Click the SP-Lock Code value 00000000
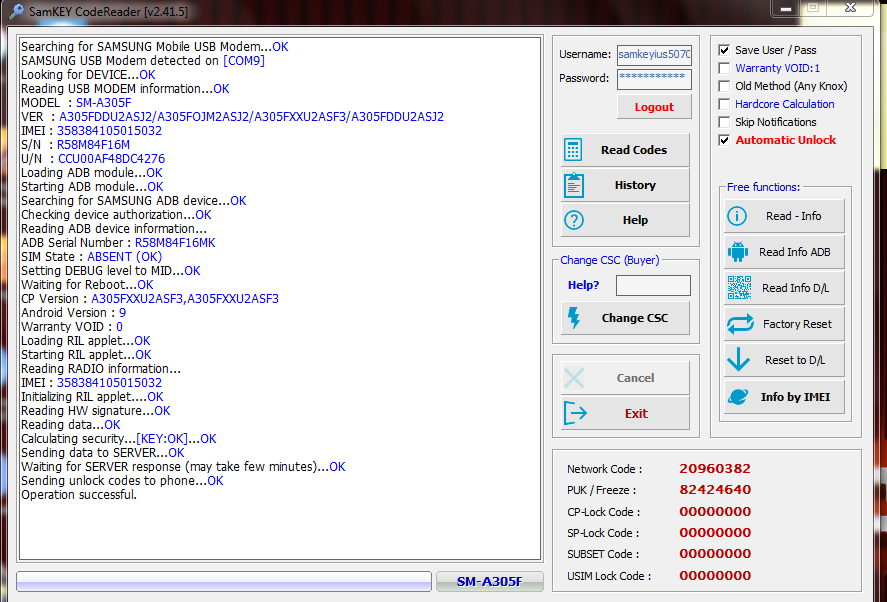The image size is (887, 602). [715, 532]
